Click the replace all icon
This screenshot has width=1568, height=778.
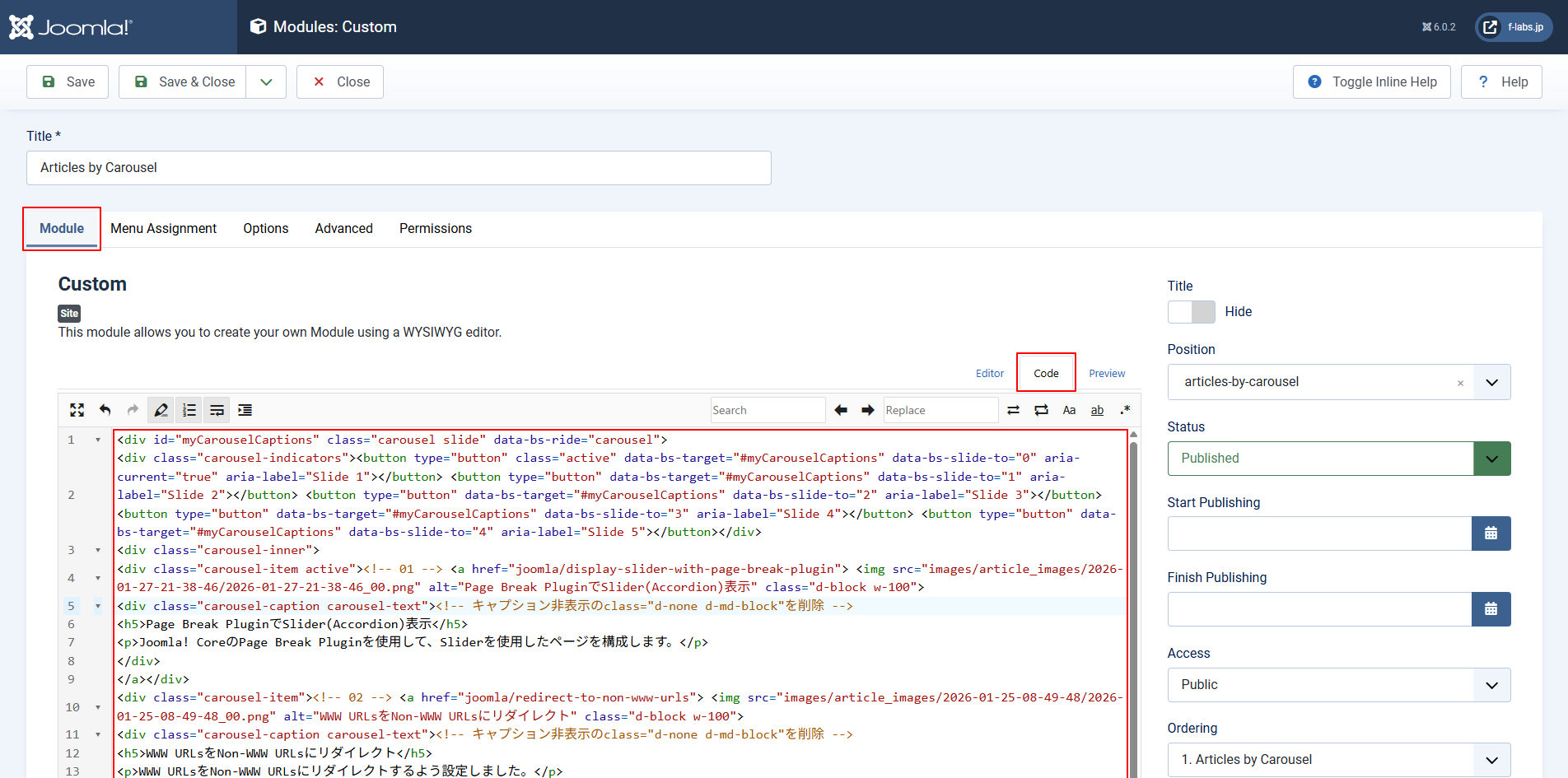[x=1042, y=410]
